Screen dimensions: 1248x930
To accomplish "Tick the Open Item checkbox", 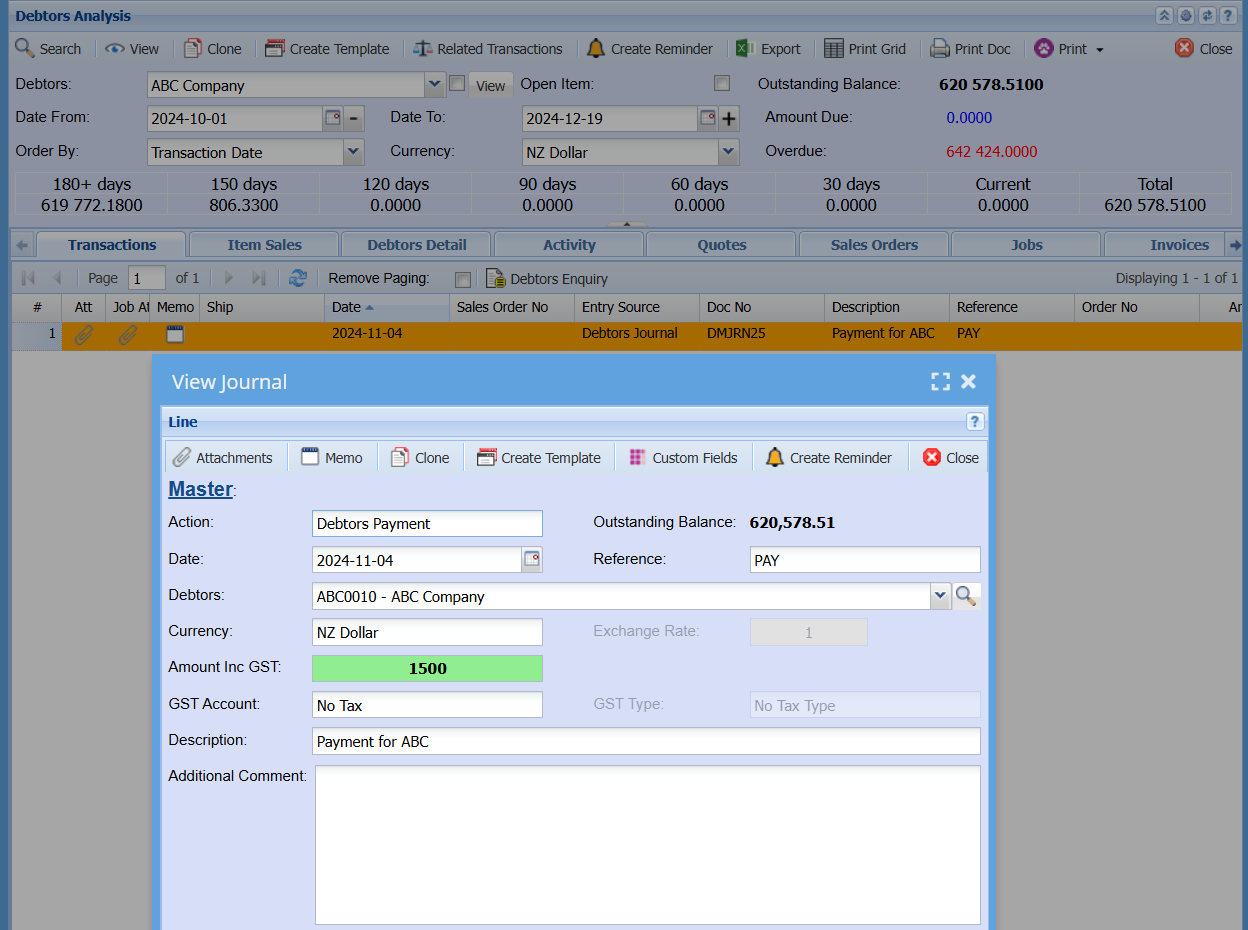I will point(722,84).
